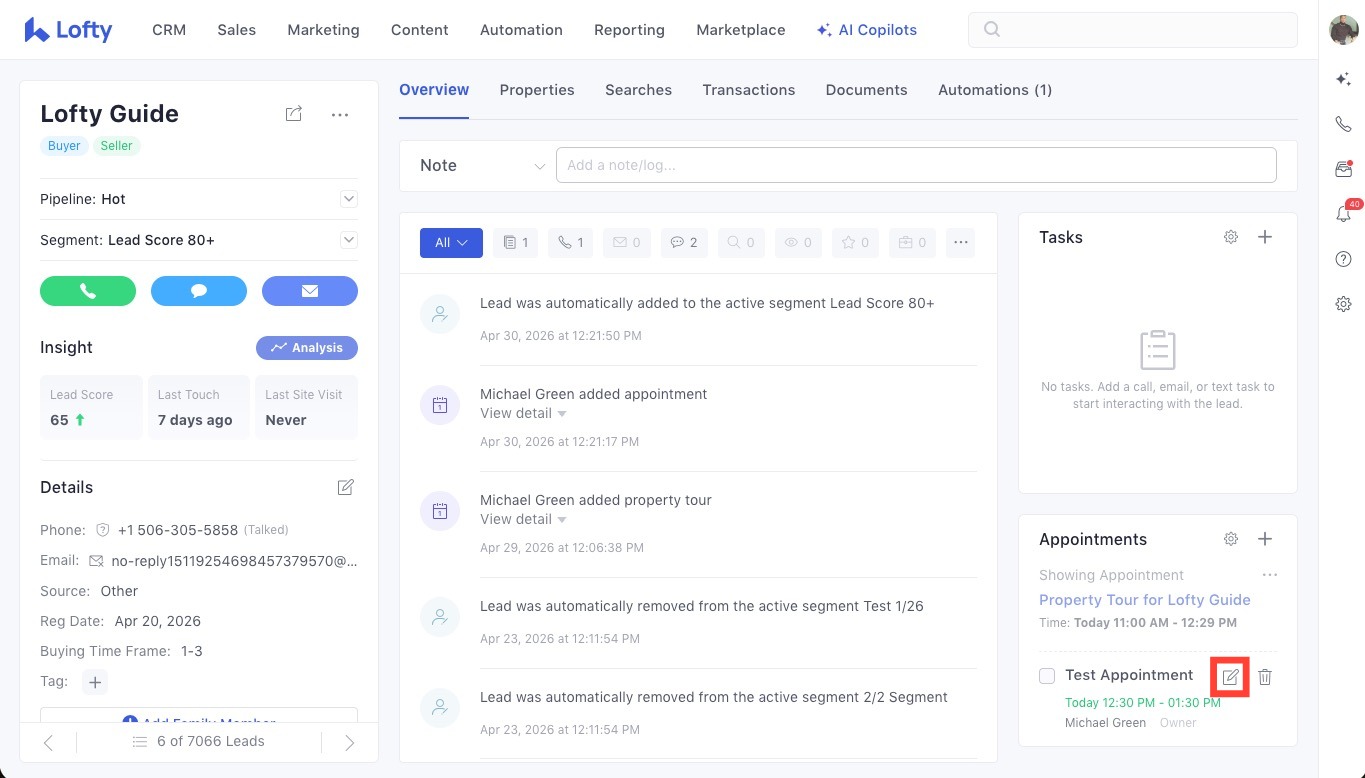Mark Test Appointment checkbox complete
Viewport: 1365px width, 778px height.
[x=1047, y=676]
